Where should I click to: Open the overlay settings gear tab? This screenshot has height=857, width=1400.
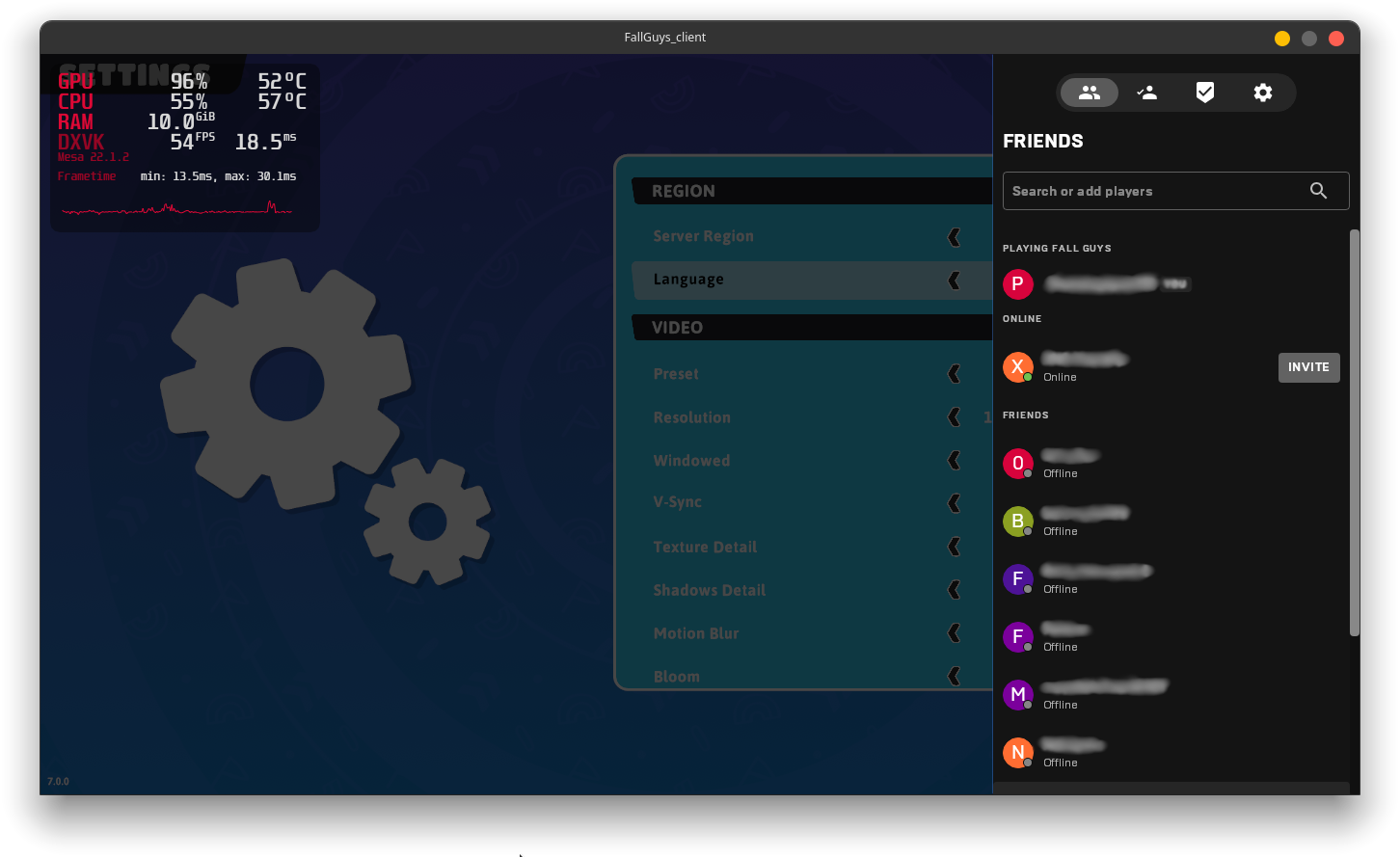pyautogui.click(x=1263, y=93)
